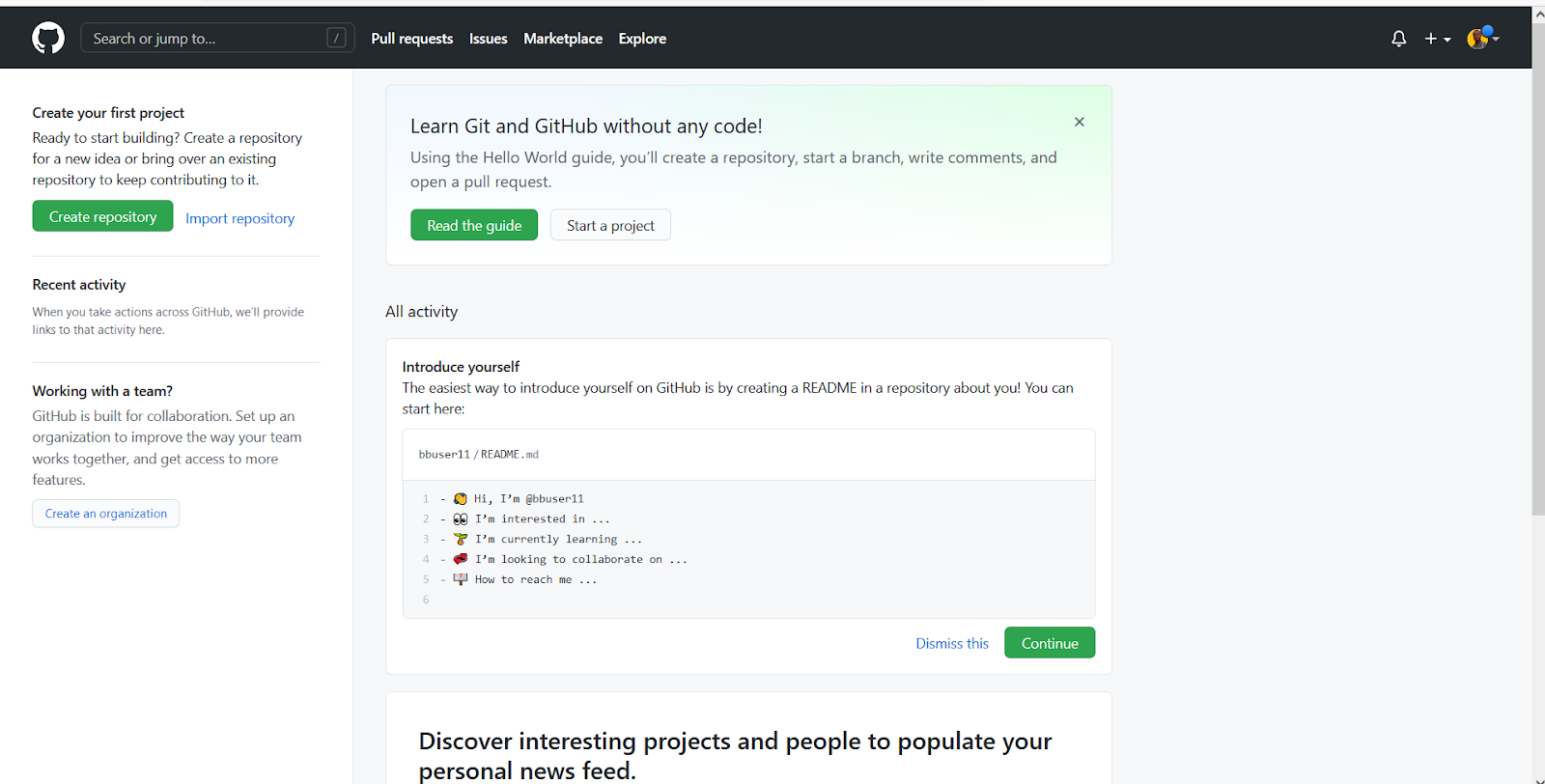1545x784 pixels.
Task: Click the slash shortcut key icon in search
Action: coord(336,38)
